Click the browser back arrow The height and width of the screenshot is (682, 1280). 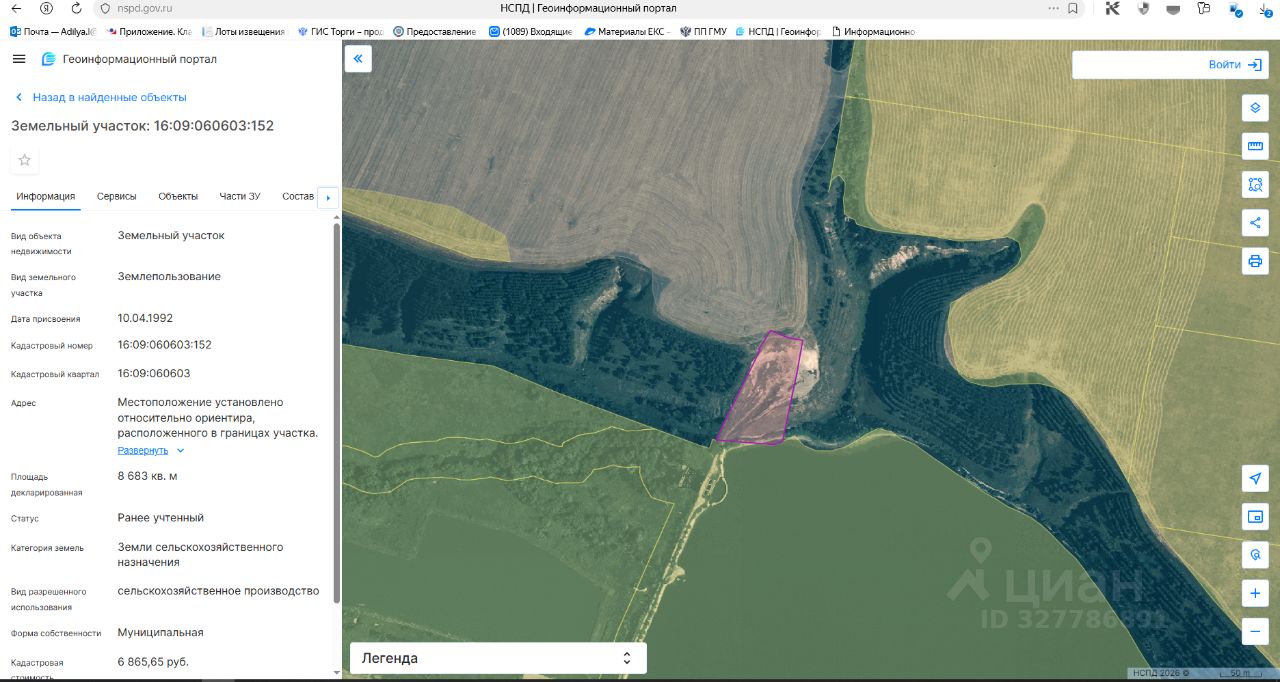[16, 8]
